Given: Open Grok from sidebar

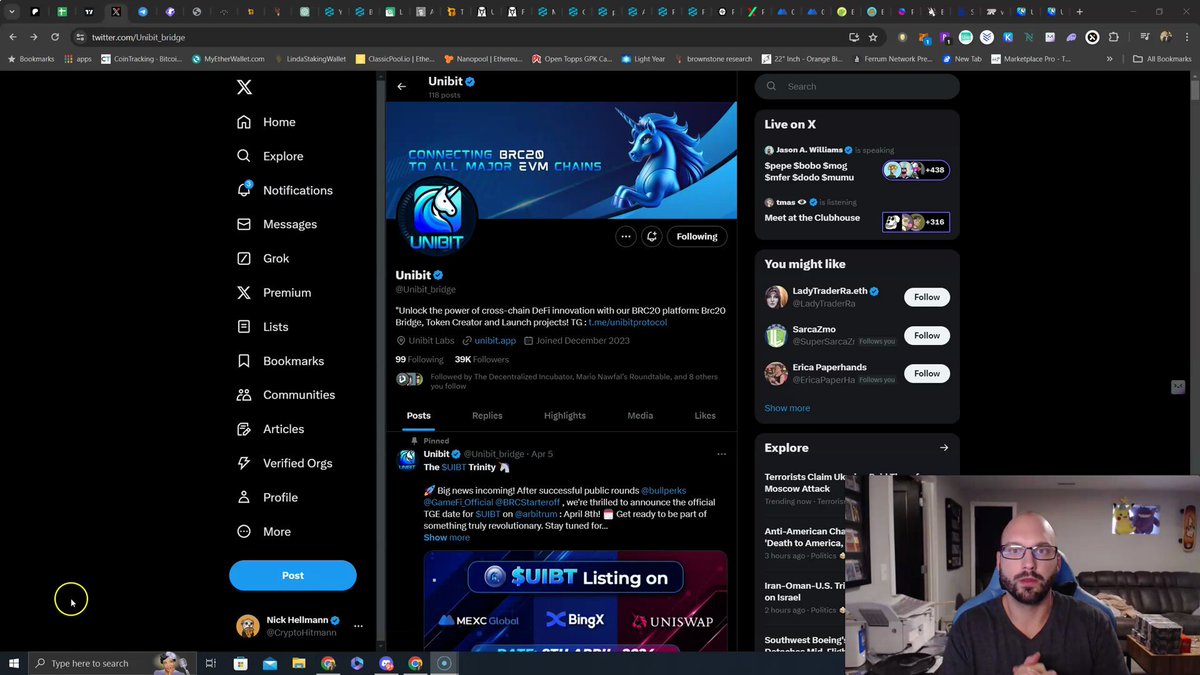Looking at the screenshot, I should point(263,258).
